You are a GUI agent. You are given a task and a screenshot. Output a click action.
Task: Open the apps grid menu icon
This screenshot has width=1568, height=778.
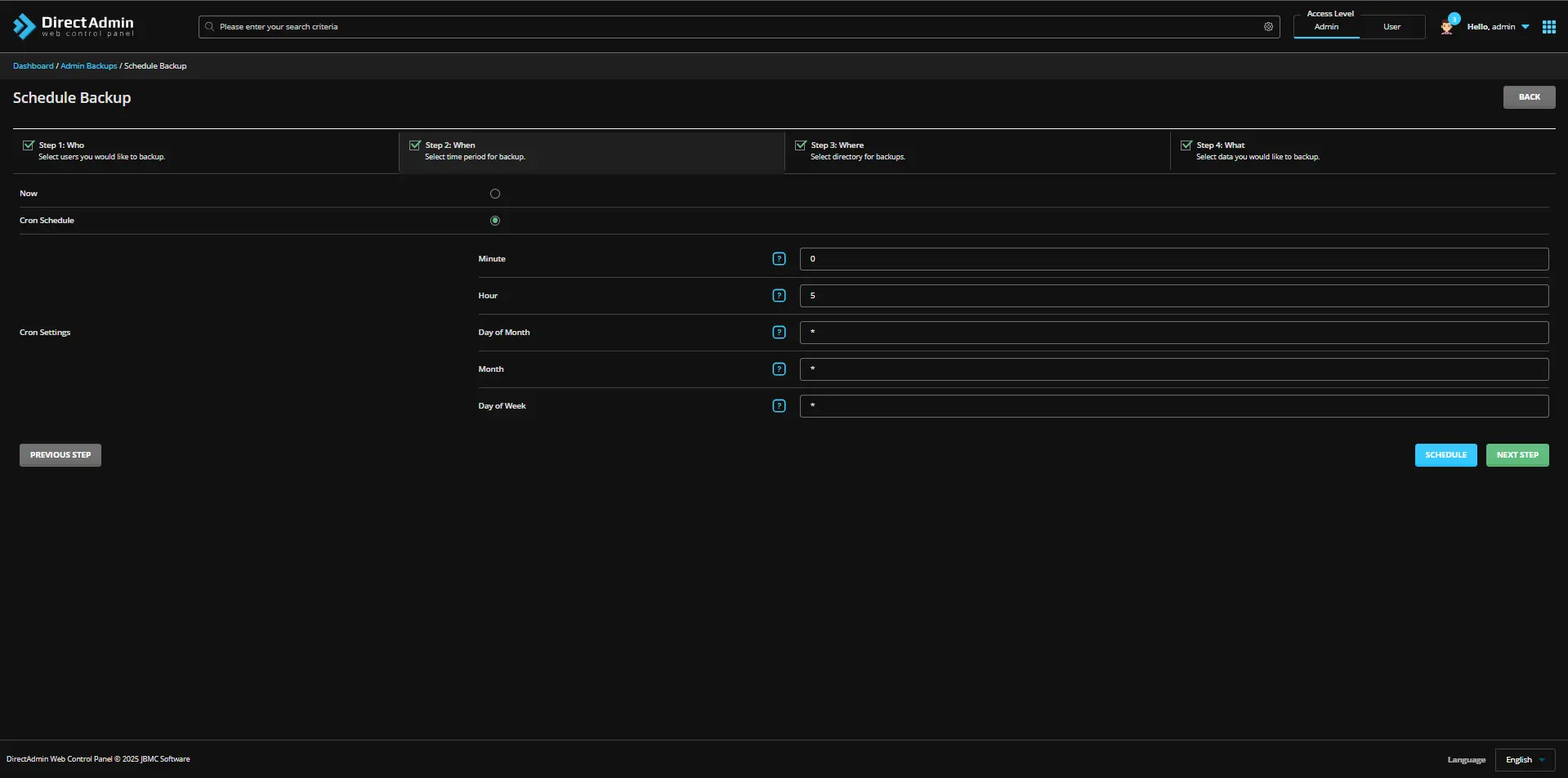(x=1548, y=27)
